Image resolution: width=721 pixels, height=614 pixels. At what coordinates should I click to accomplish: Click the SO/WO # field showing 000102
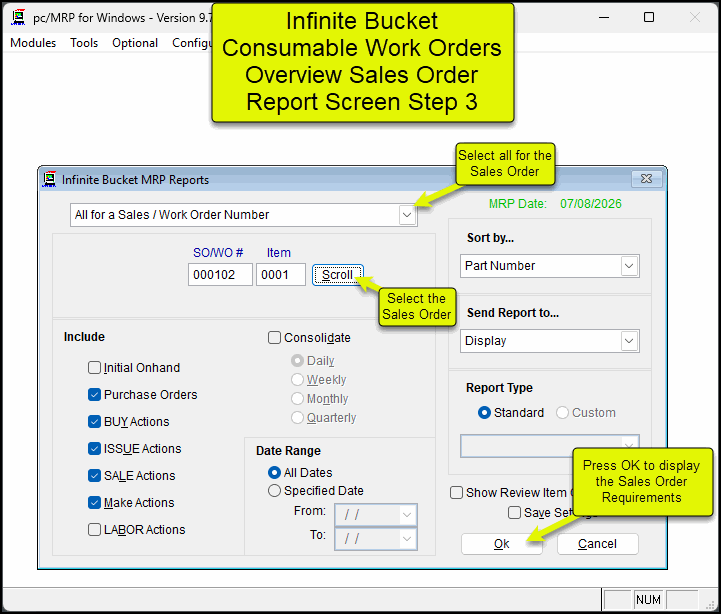pyautogui.click(x=220, y=275)
